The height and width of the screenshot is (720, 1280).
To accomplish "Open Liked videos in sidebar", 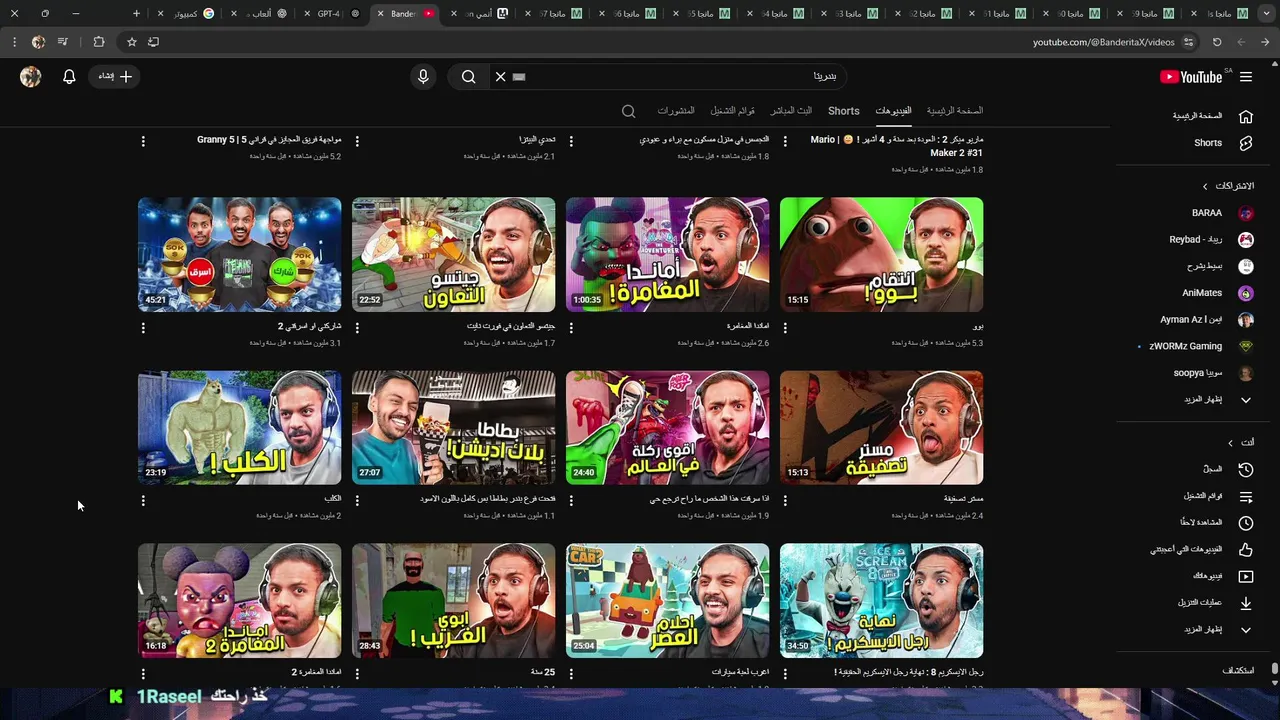I will (x=1201, y=549).
